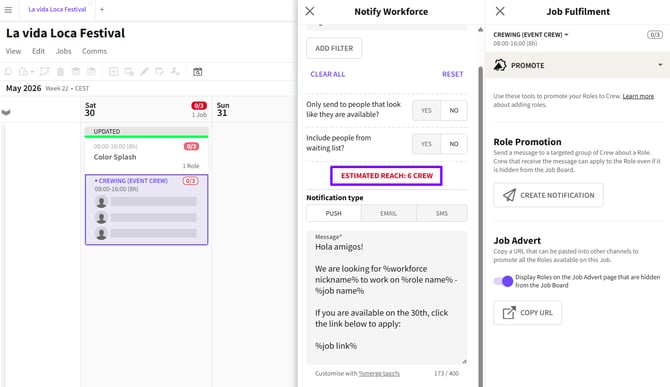Click the assign person toolbar icon

pos(175,72)
